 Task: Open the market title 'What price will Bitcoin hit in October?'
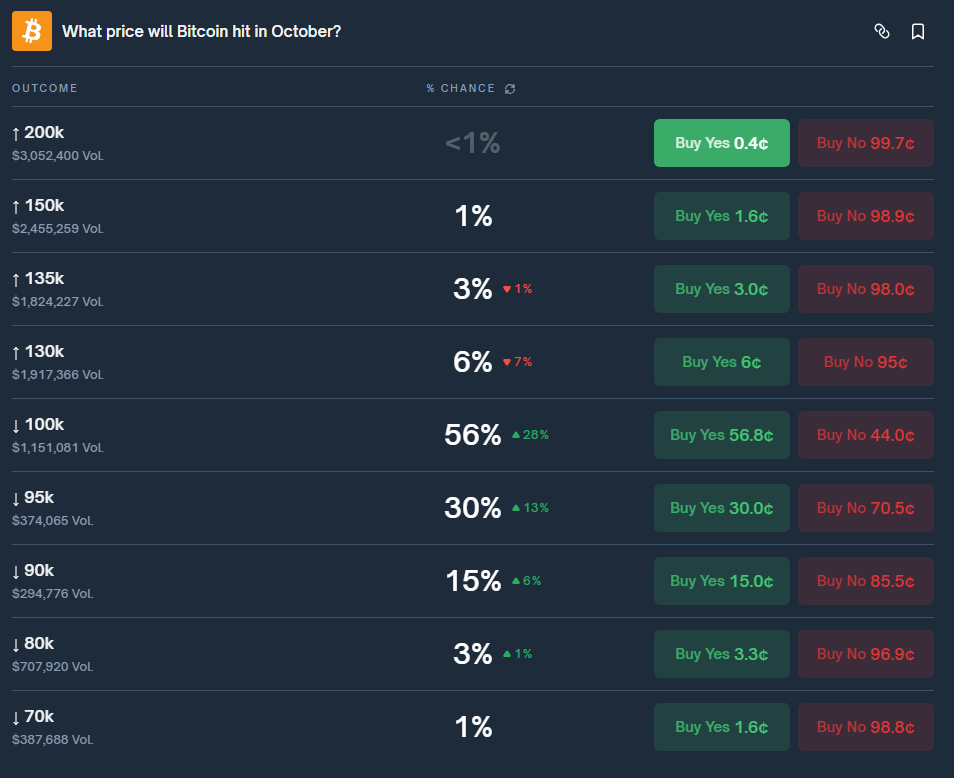pos(201,31)
